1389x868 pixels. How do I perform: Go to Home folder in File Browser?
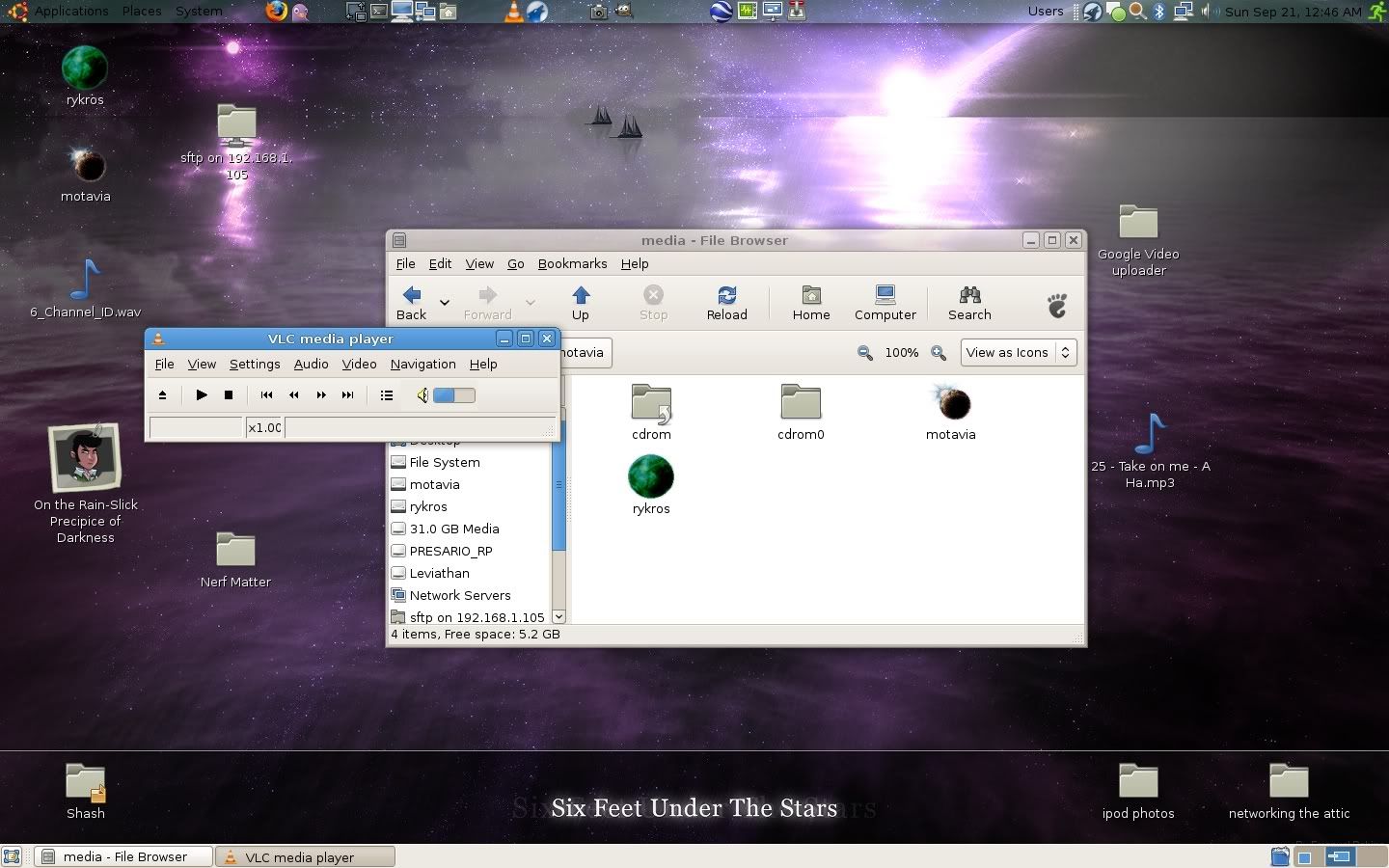tap(811, 302)
